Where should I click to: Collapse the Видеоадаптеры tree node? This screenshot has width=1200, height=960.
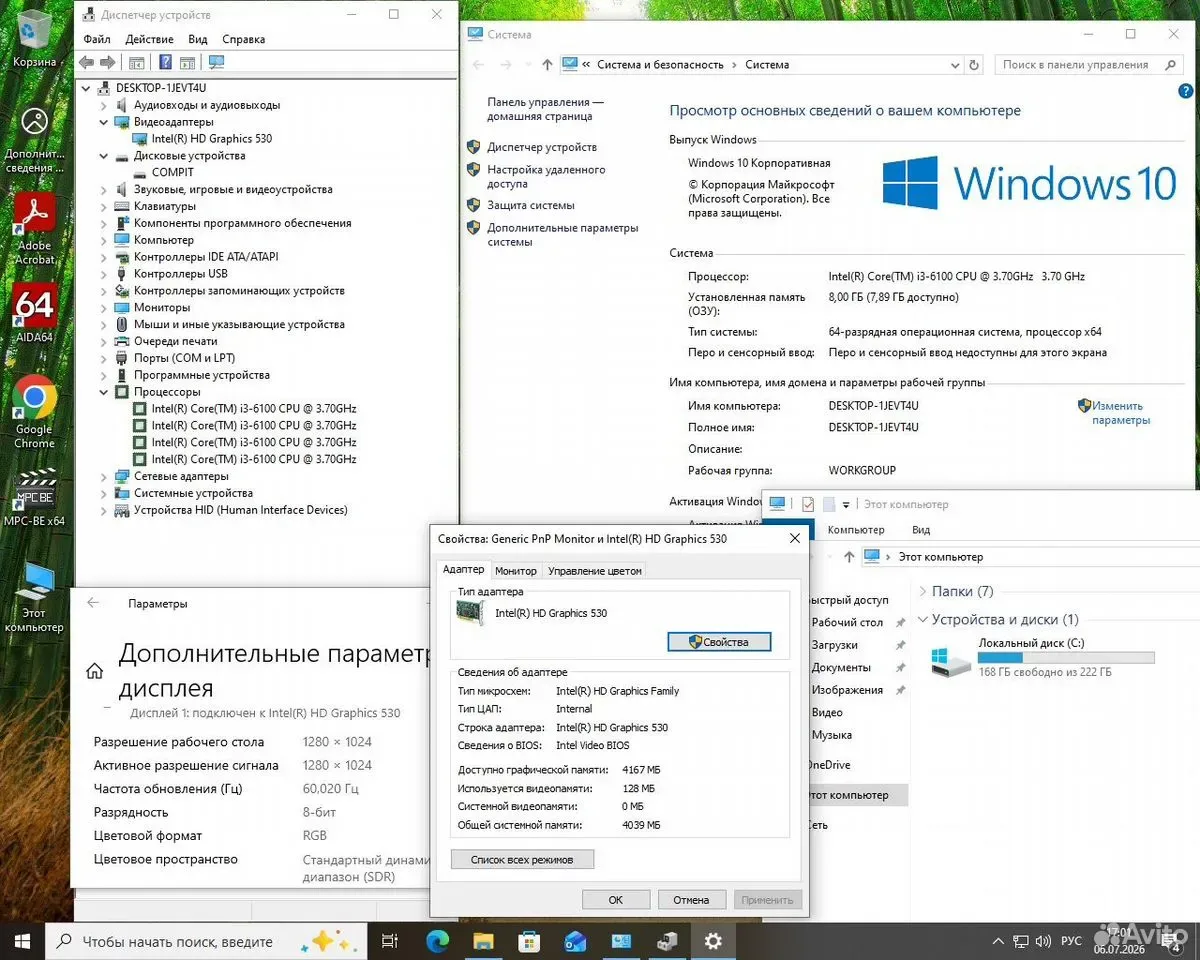[x=104, y=122]
